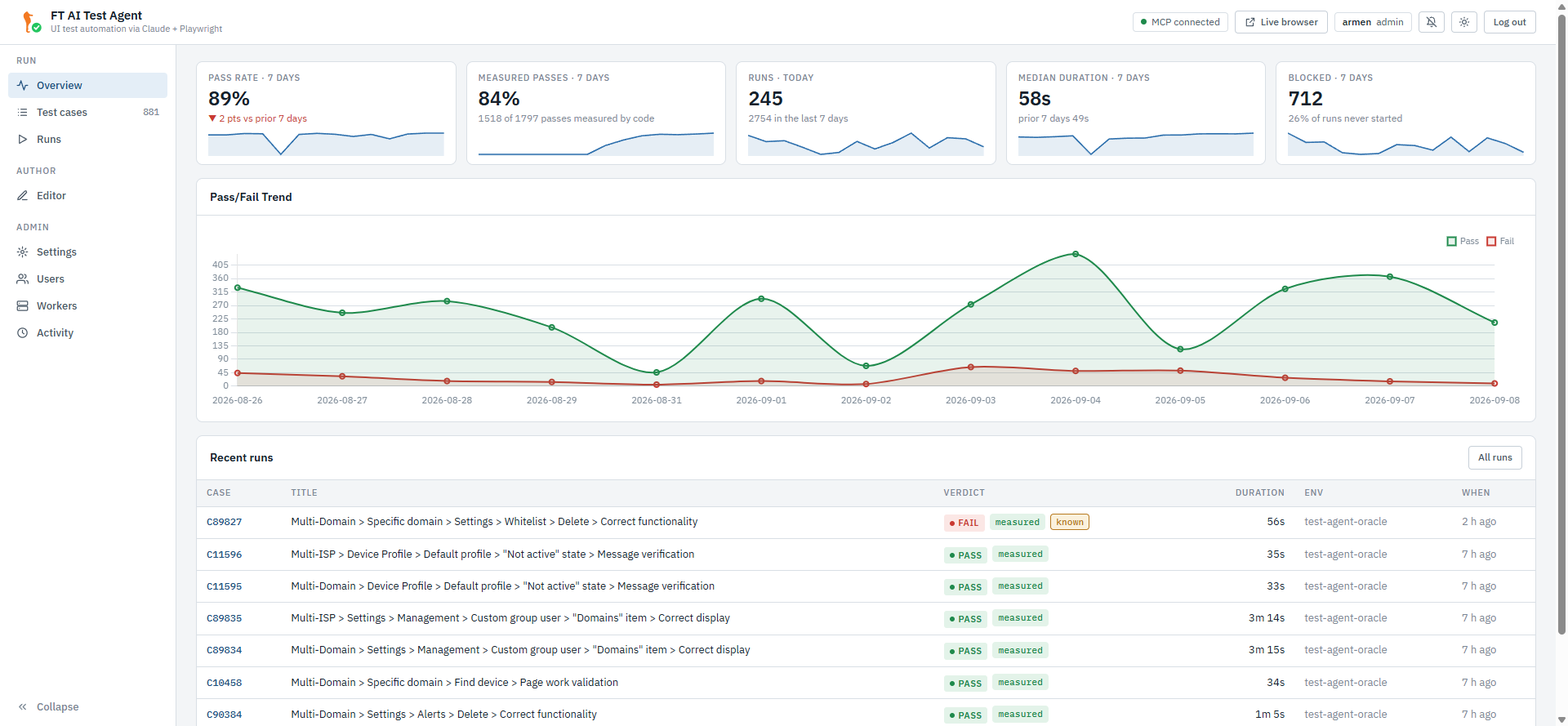Click the FT AI Test Agent logo
Viewport: 1568px width, 726px height.
click(x=30, y=21)
